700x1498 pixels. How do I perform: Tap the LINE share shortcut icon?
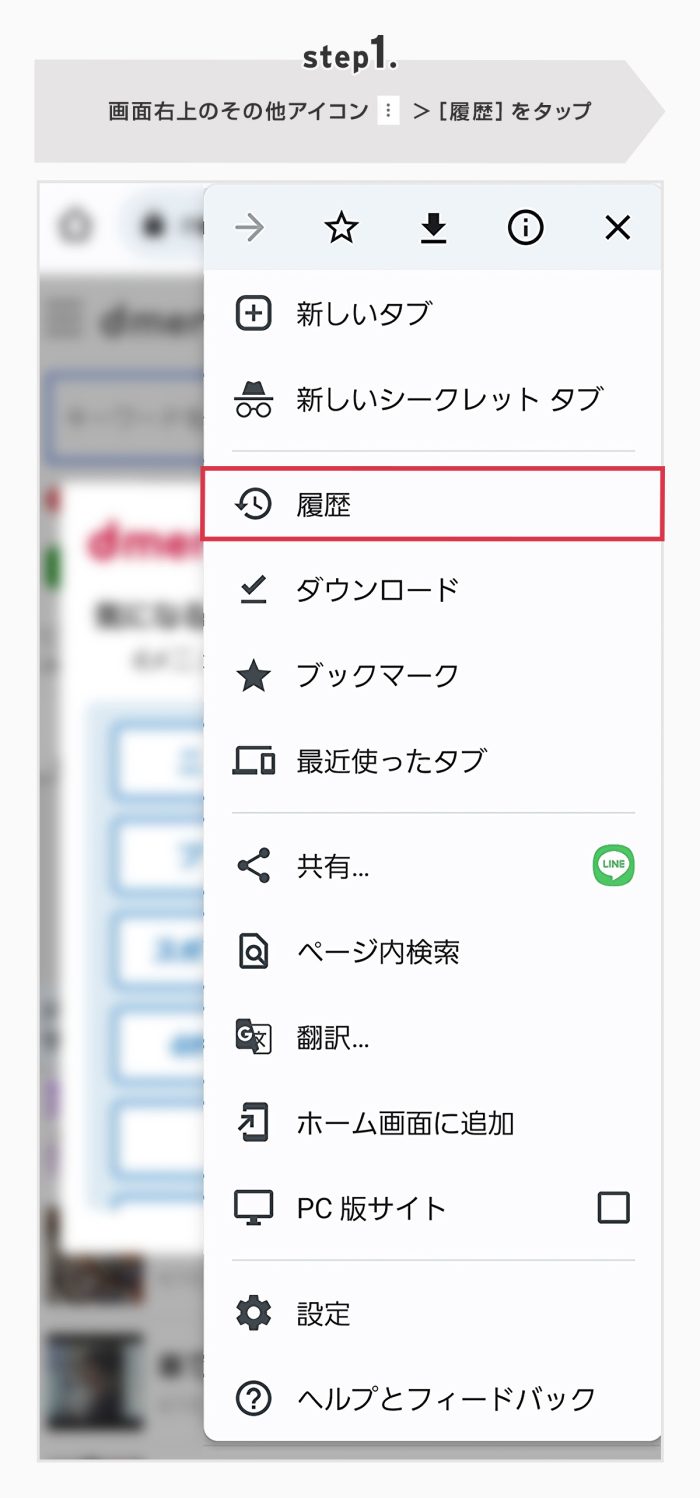(613, 865)
